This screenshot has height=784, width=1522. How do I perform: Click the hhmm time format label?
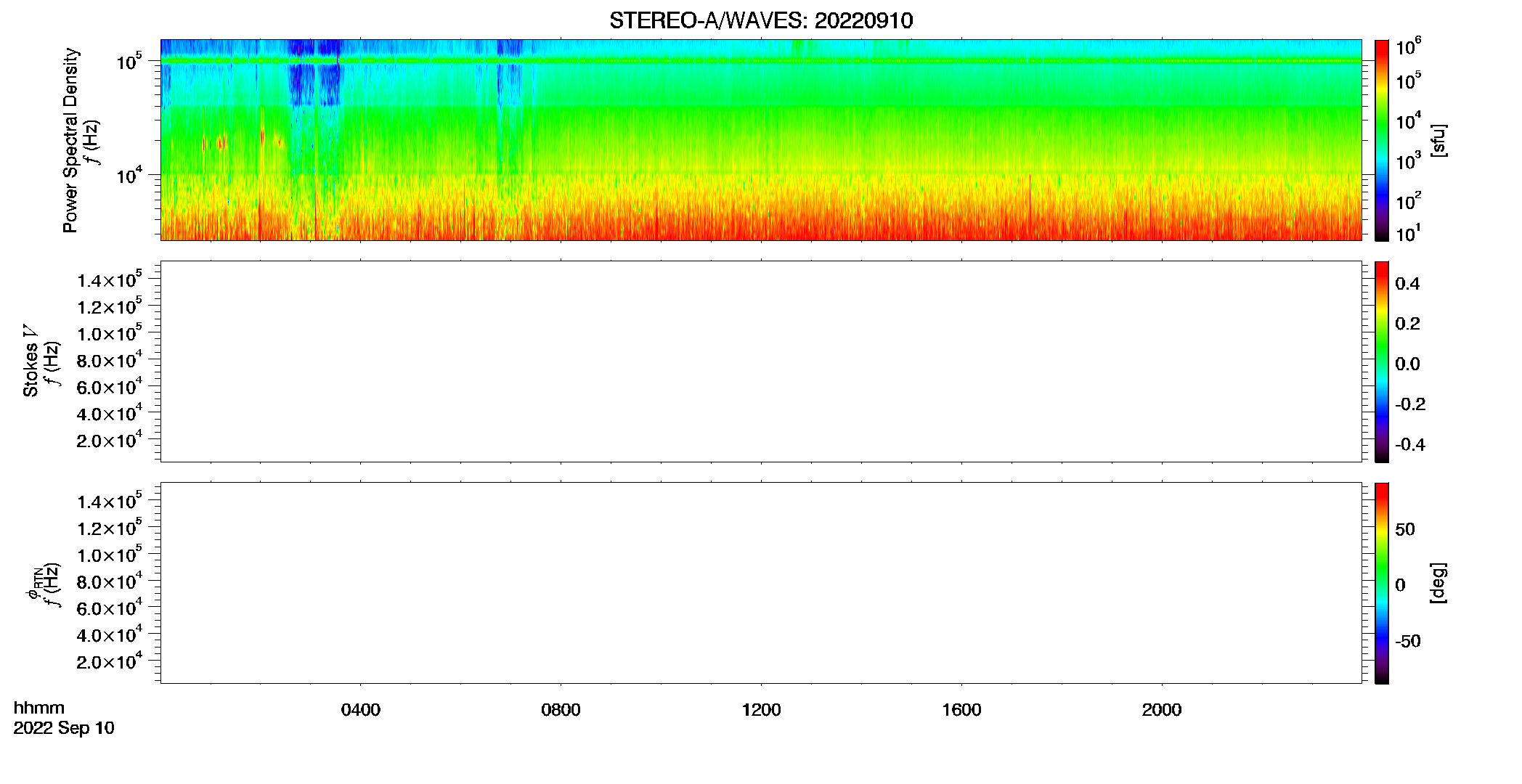39,708
